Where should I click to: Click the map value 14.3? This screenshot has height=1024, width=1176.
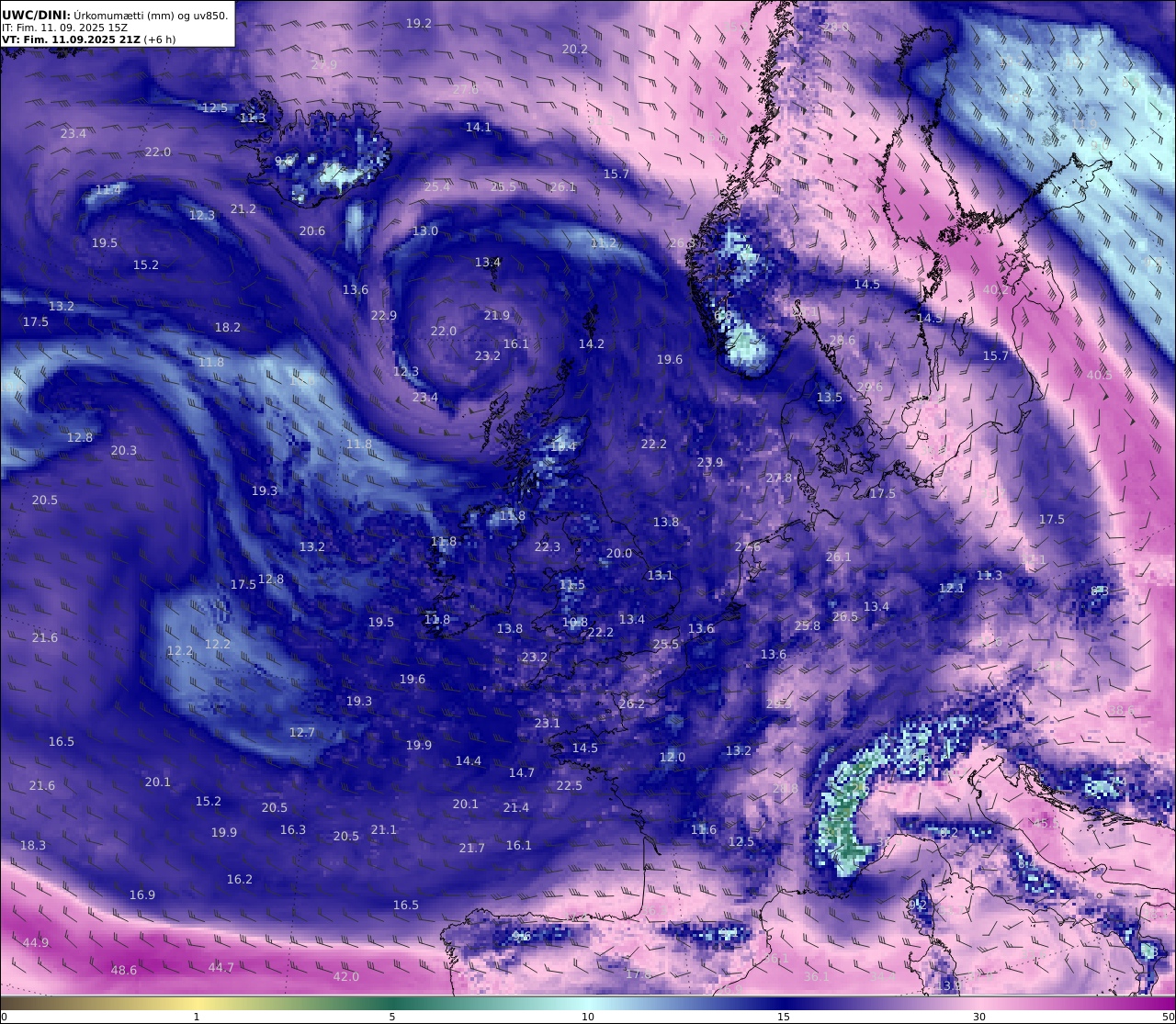click(930, 318)
